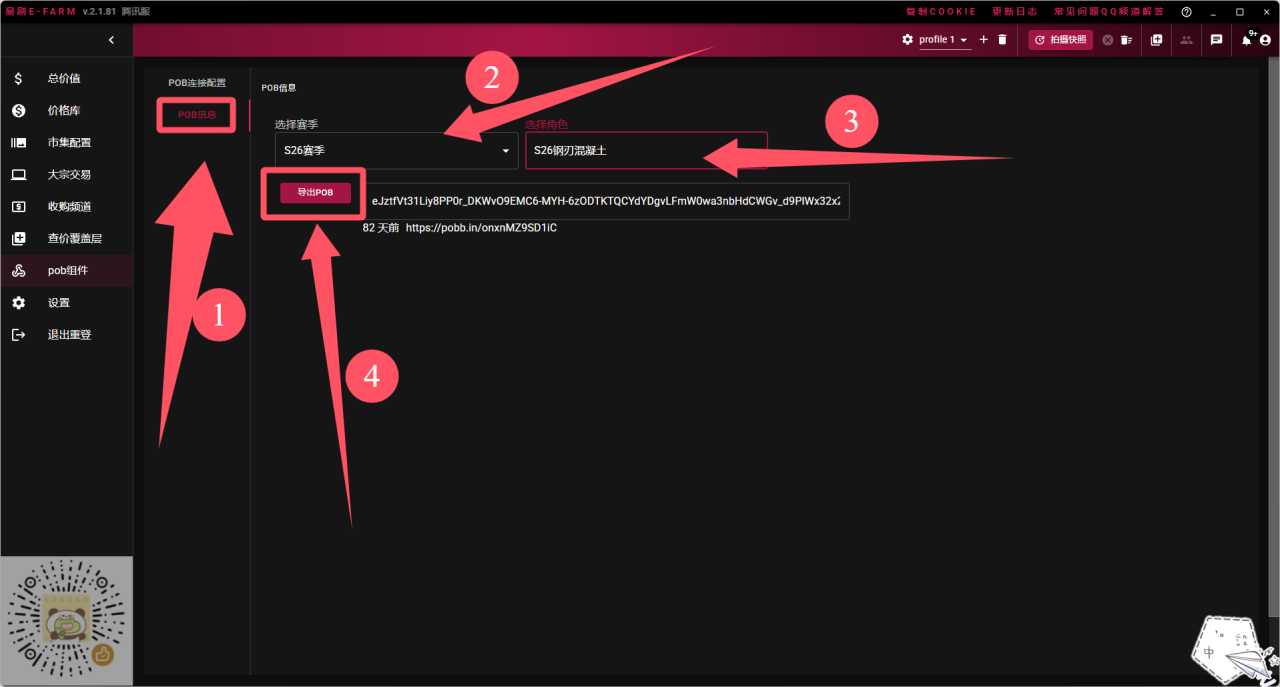Switch to the POB连接配置 tab
This screenshot has width=1280, height=687.
click(197, 82)
